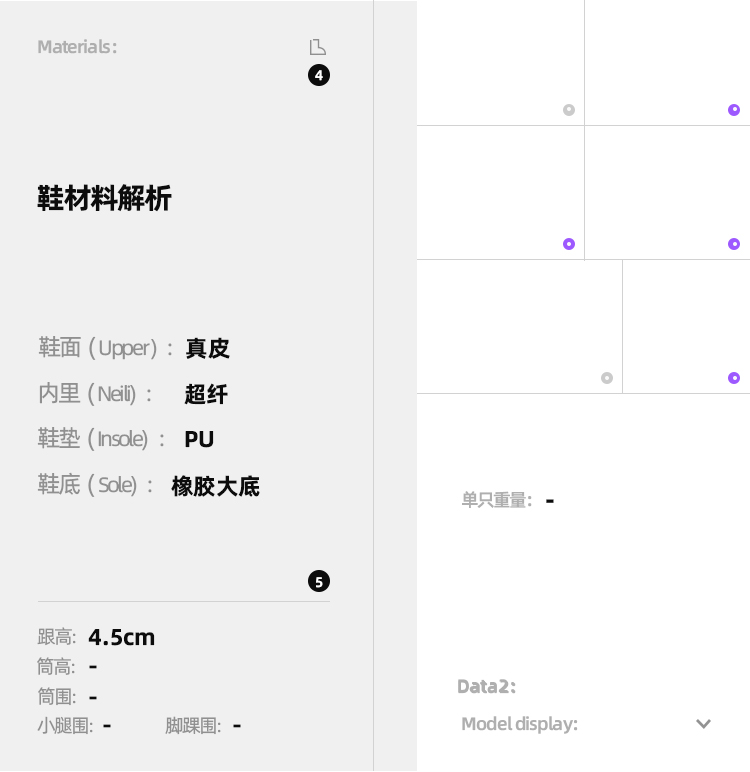Click the Model display: label

520,724
